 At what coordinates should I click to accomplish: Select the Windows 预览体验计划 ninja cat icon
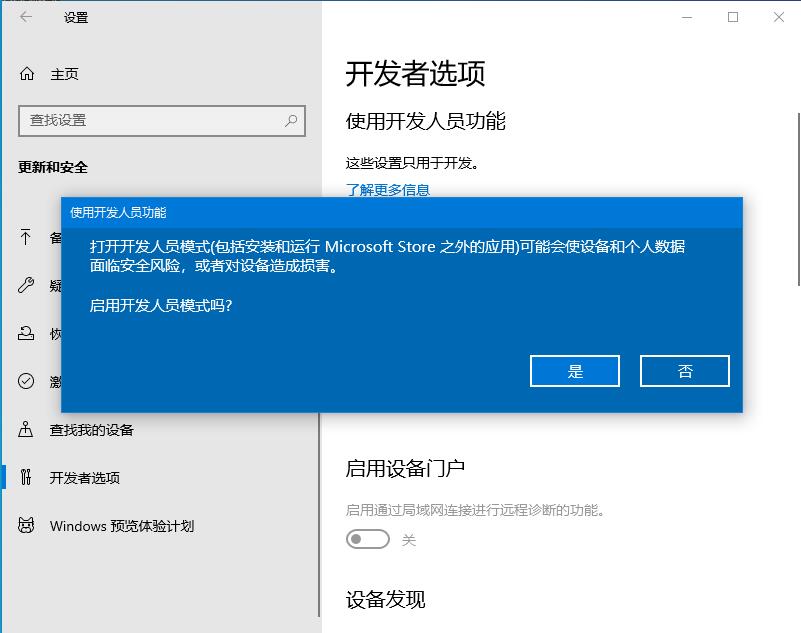click(x=25, y=526)
